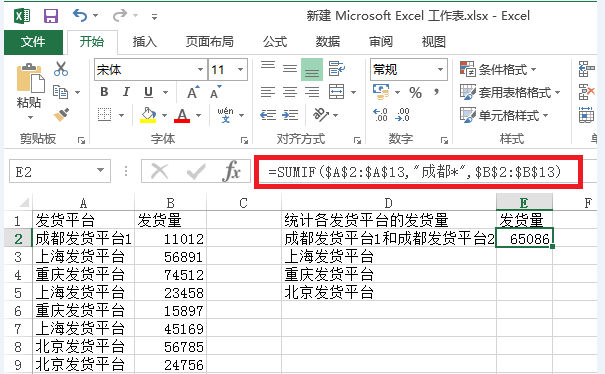The width and height of the screenshot is (605, 374).
Task: Click the Insert Function fx icon
Action: [231, 171]
